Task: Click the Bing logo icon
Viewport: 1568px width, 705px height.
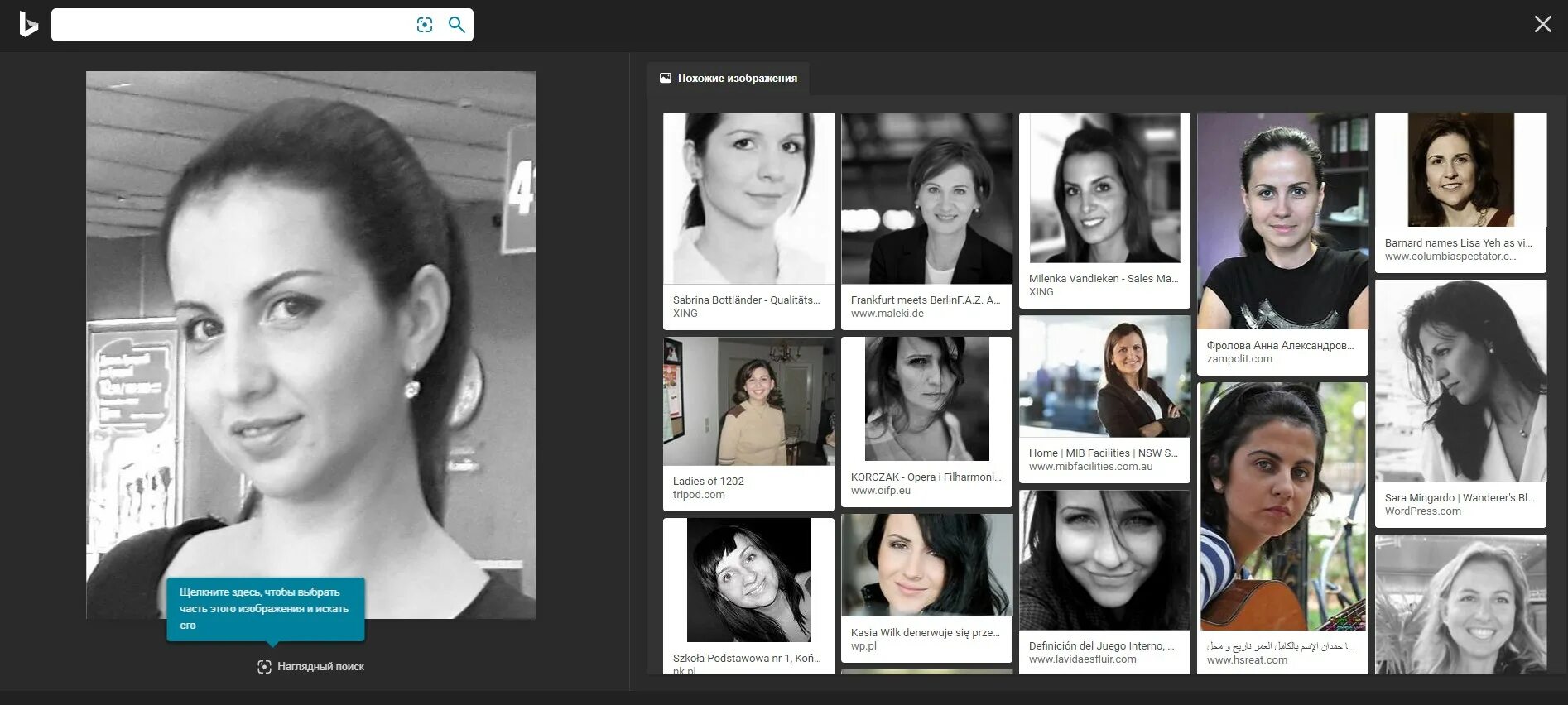Action: click(x=28, y=25)
